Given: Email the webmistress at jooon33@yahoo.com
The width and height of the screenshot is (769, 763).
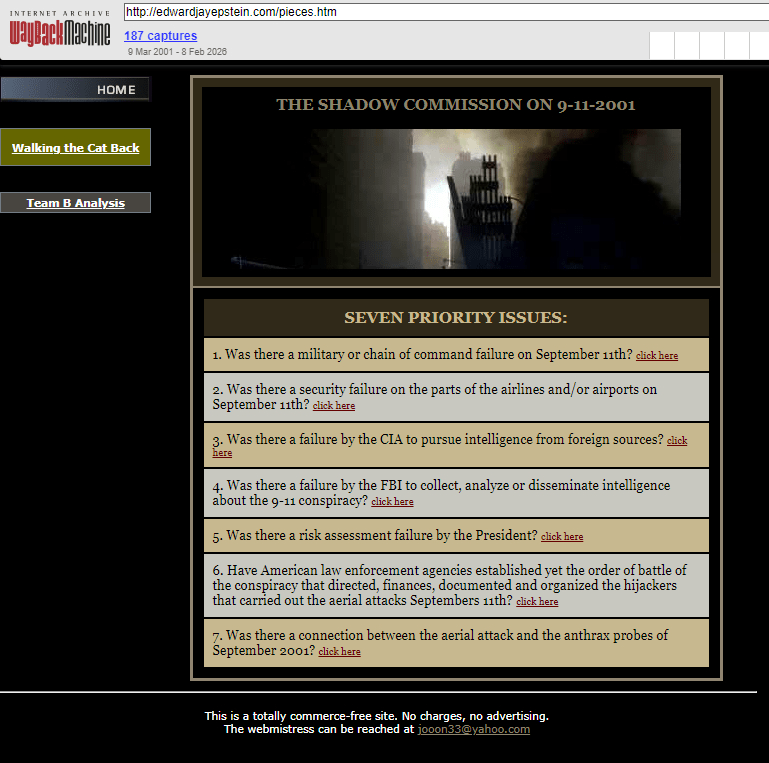Looking at the screenshot, I should tap(473, 730).
